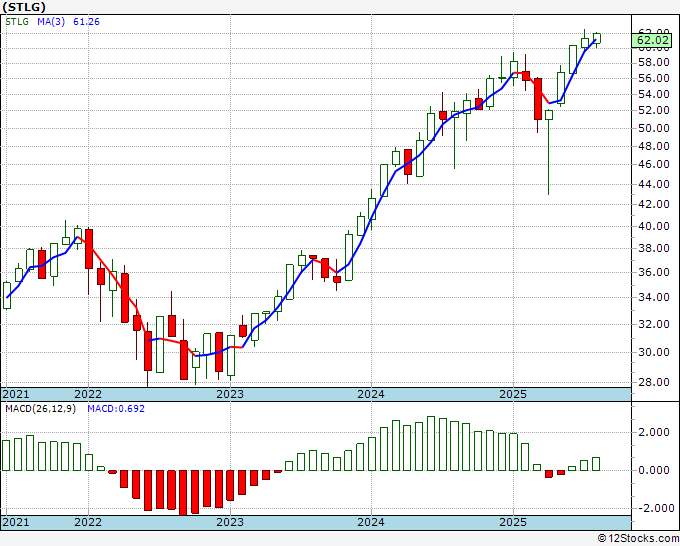
Task: Click the latest green candlestick beside the 62.02 tag
Action: point(597,38)
